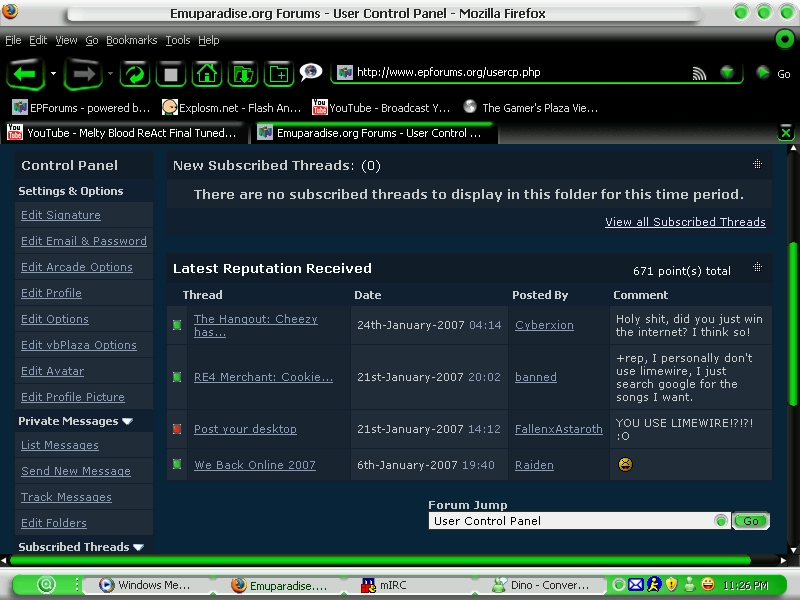This screenshot has width=800, height=600.
Task: Open the Tools menu
Action: tap(178, 40)
